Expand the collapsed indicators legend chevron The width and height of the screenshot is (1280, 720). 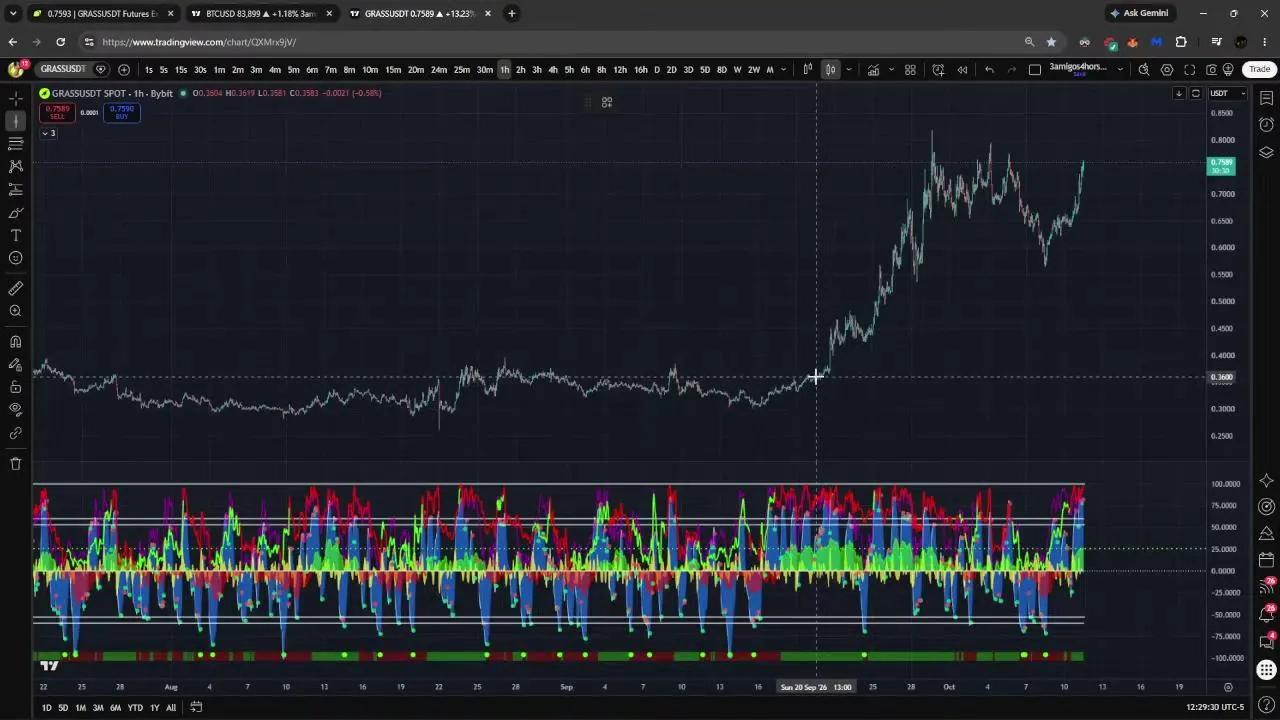[48, 133]
